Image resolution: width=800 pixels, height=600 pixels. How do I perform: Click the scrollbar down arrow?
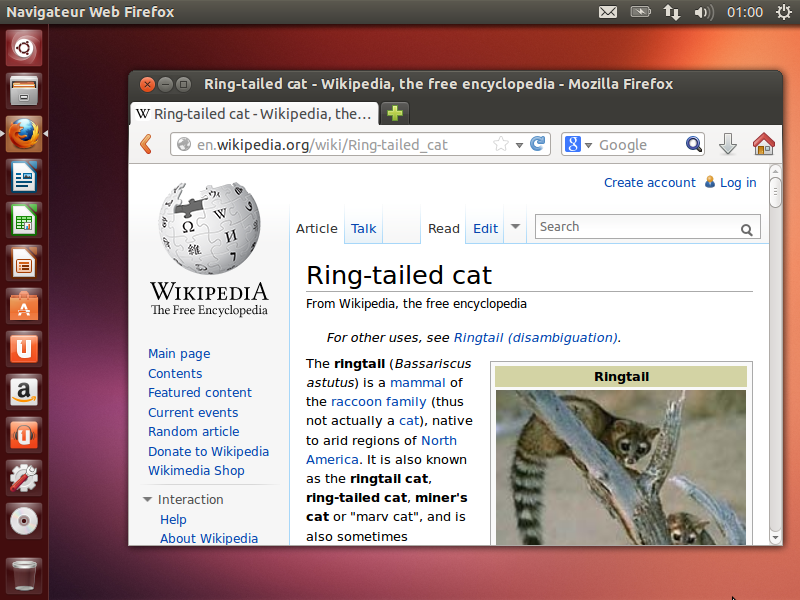(776, 537)
